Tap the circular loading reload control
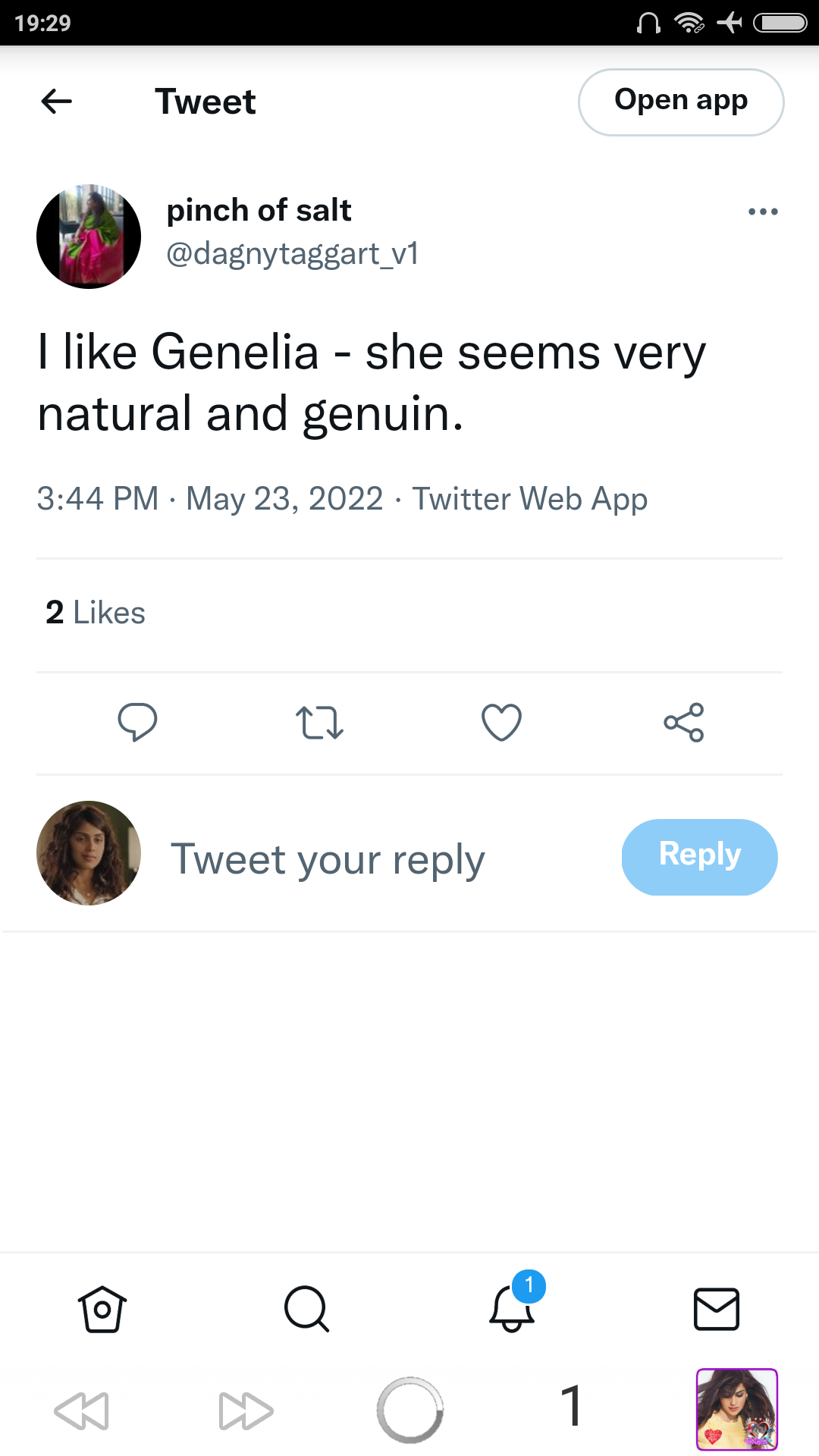The image size is (819, 1456). point(409,1410)
